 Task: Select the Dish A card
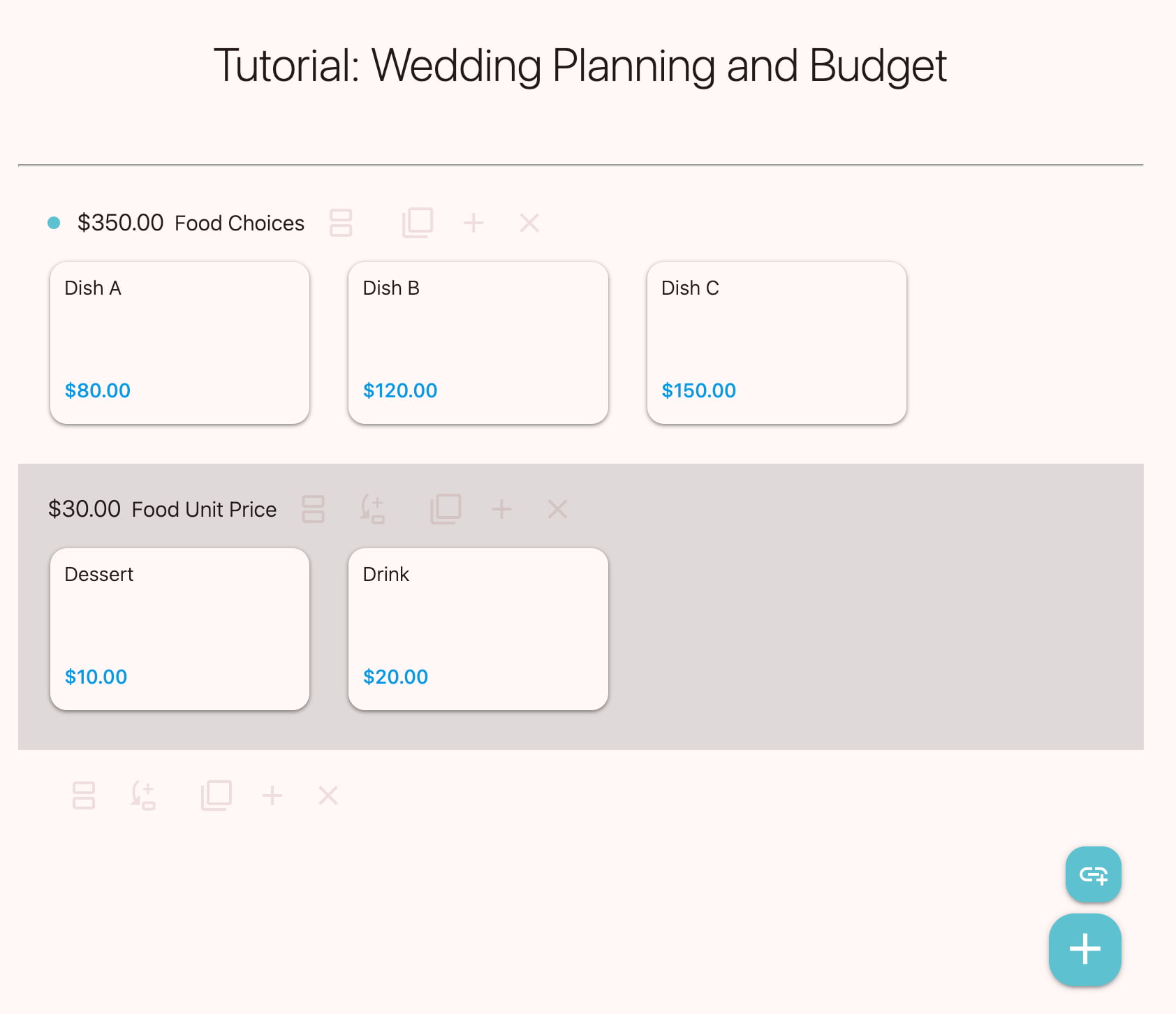[179, 342]
